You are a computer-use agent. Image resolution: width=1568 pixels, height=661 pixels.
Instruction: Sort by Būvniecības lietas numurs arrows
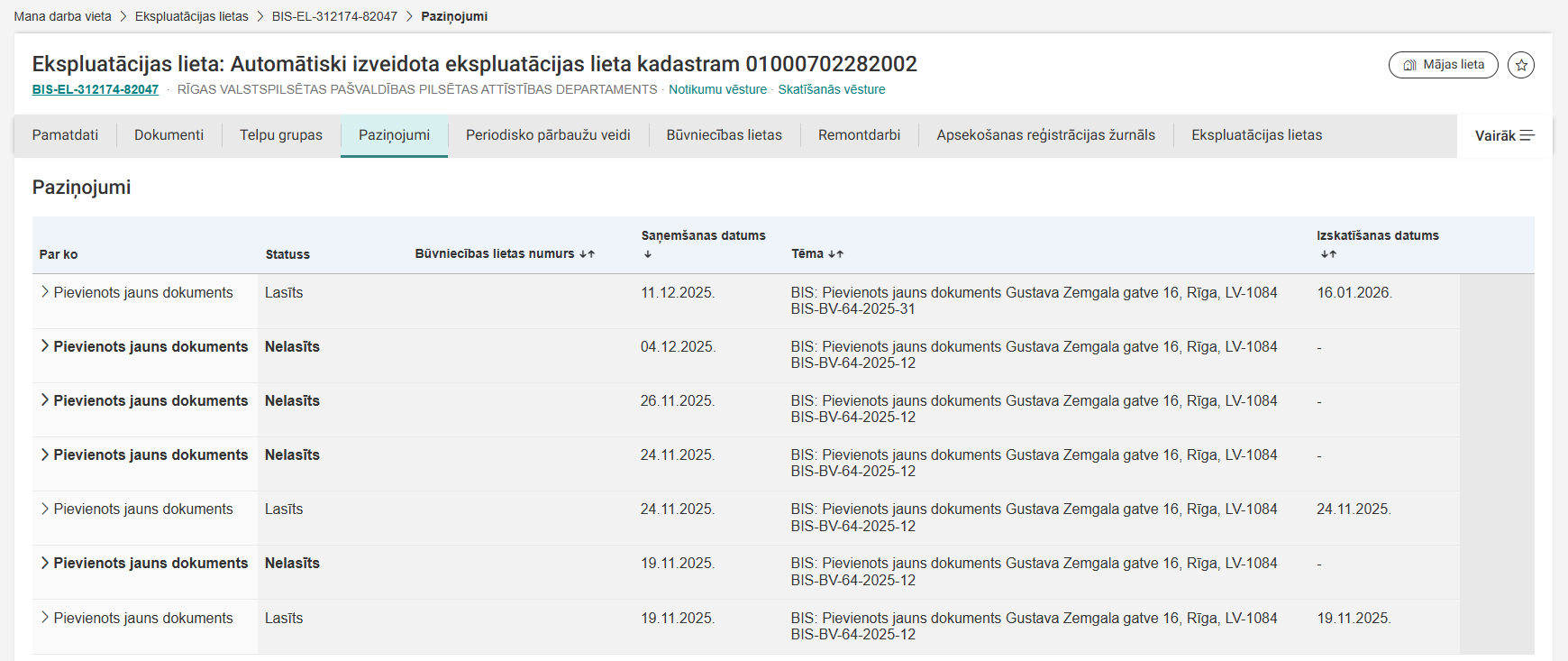587,254
